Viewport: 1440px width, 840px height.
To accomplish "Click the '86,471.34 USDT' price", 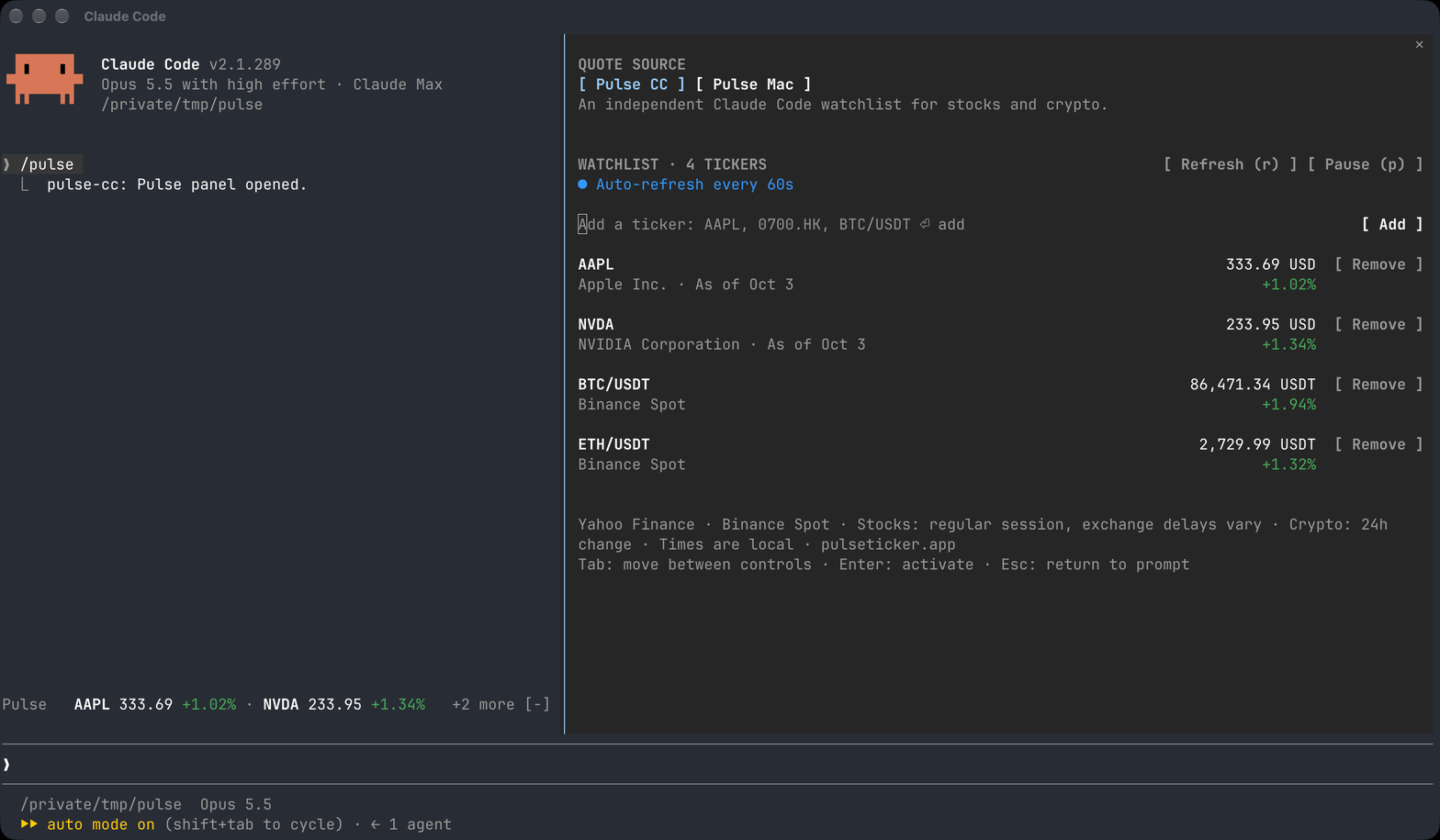I will (1253, 385).
